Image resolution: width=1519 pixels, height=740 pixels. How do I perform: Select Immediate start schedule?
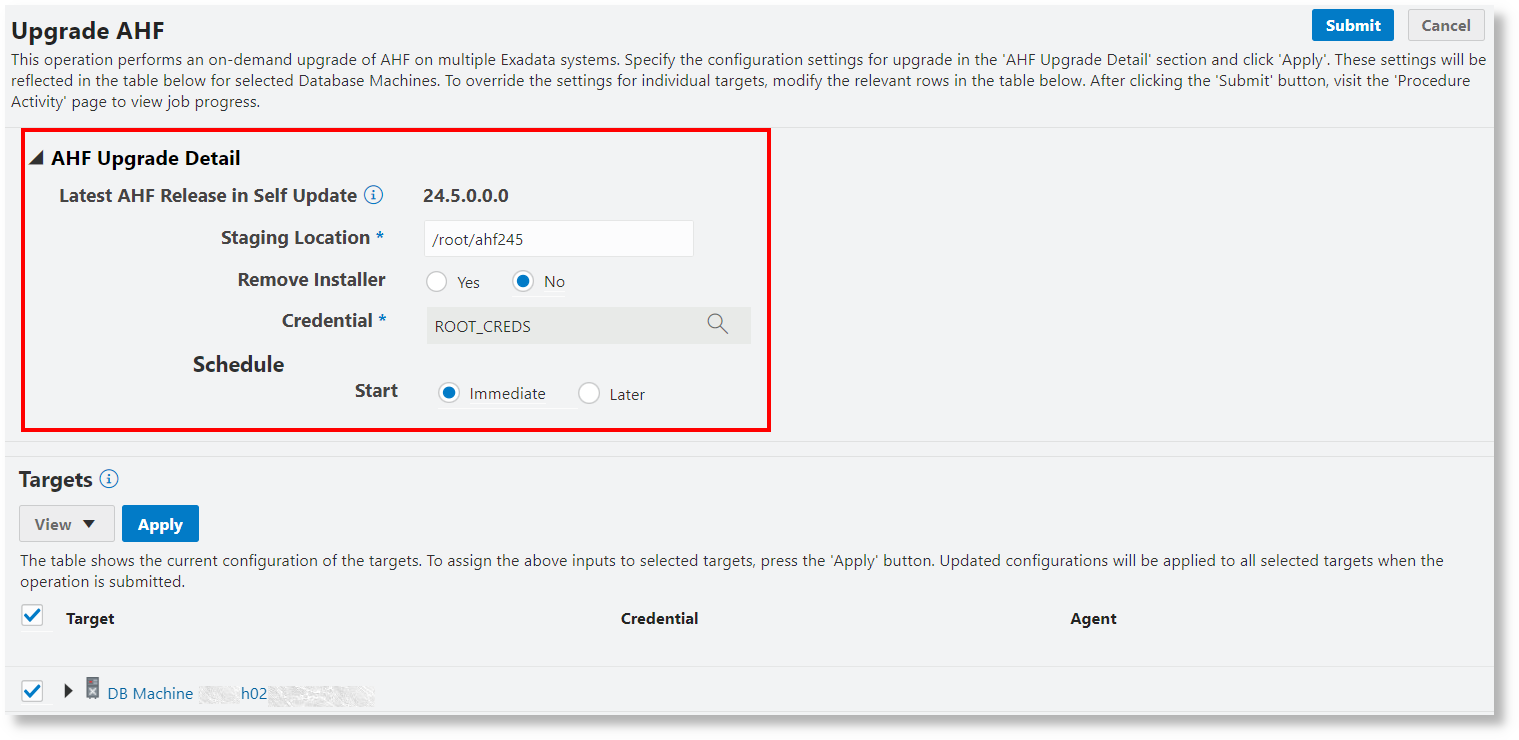pyautogui.click(x=450, y=394)
